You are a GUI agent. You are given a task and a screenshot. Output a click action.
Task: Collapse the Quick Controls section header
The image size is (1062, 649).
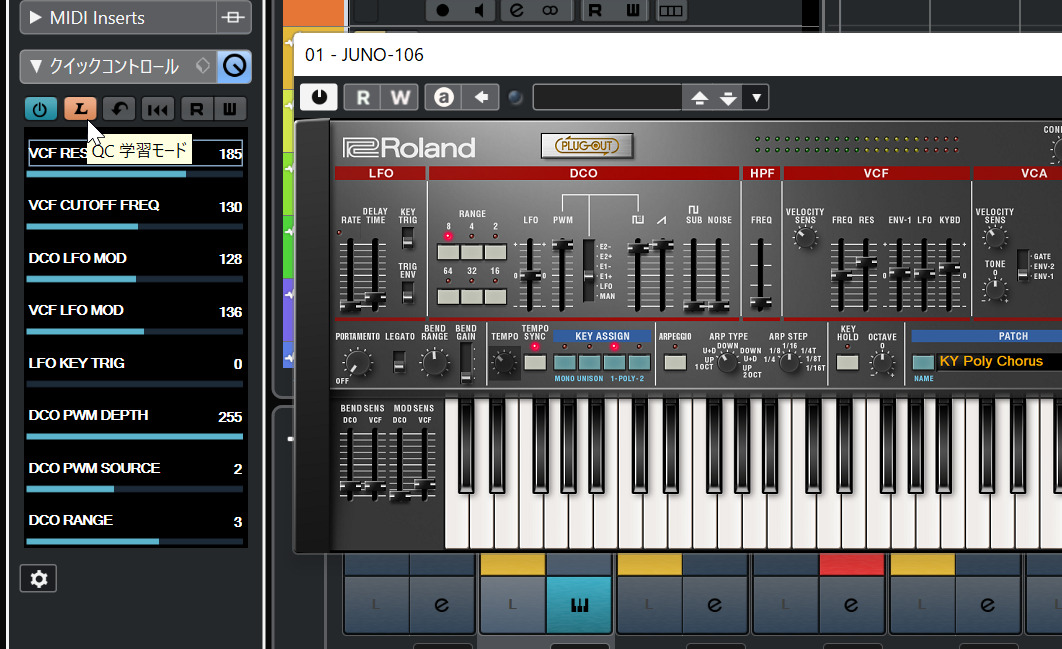(x=37, y=66)
